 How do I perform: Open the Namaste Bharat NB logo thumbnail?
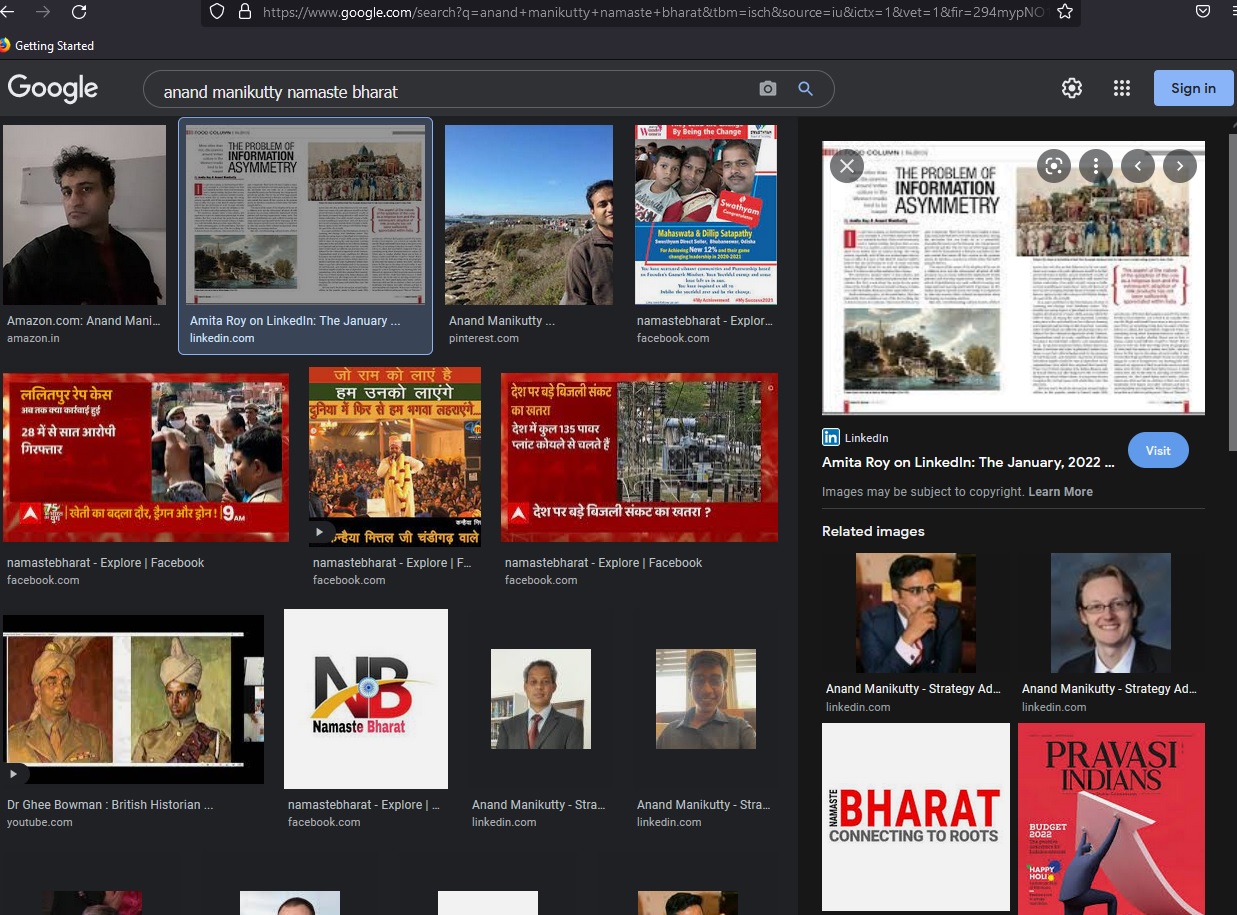366,699
